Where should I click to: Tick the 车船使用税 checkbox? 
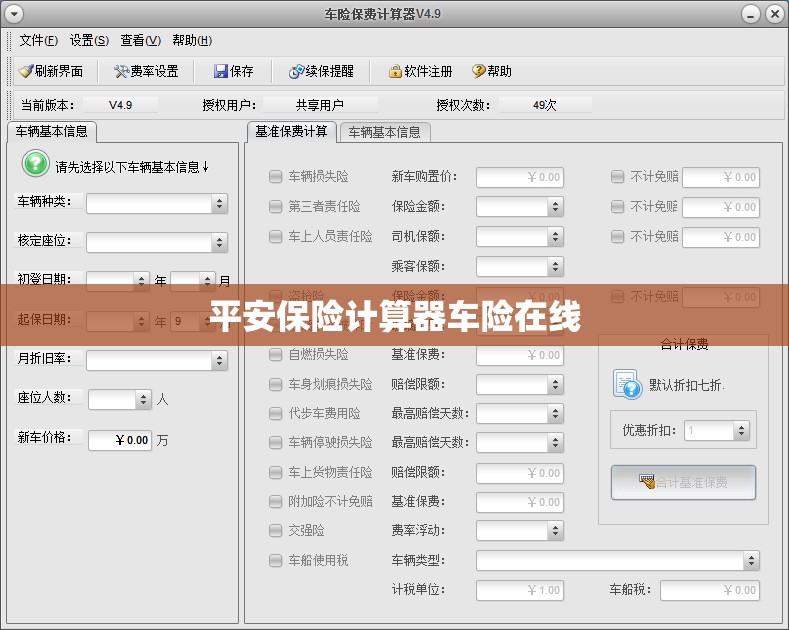click(275, 561)
